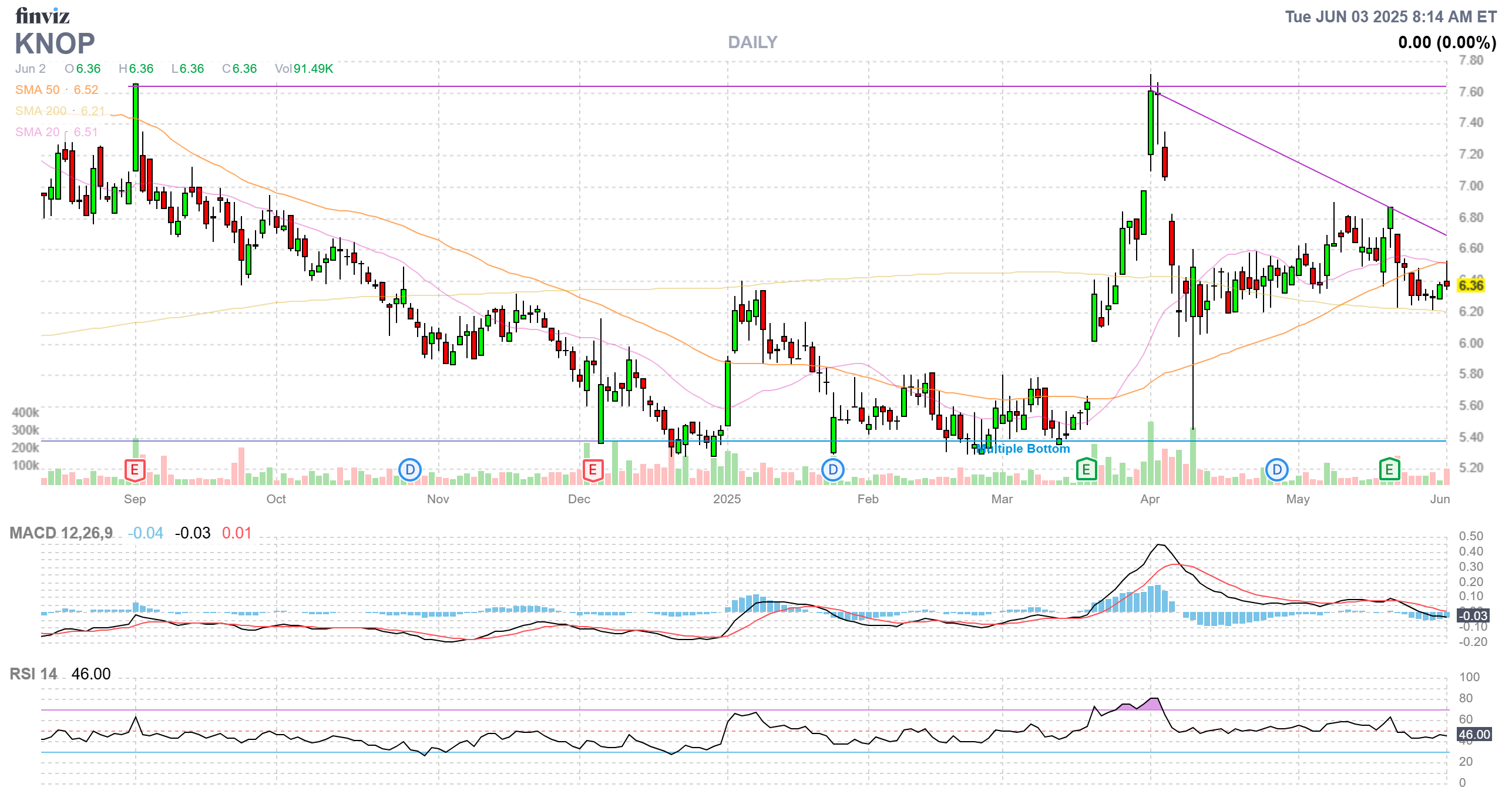The width and height of the screenshot is (1512, 801).
Task: Click the DAILY timeframe label
Action: [x=752, y=42]
